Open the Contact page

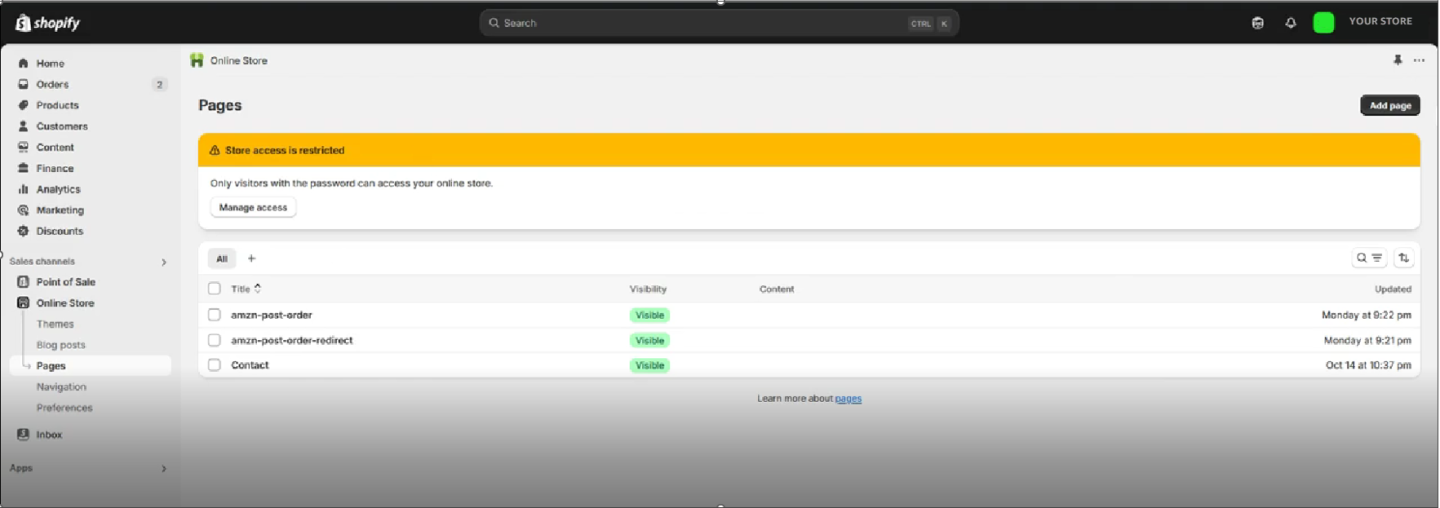[250, 365]
